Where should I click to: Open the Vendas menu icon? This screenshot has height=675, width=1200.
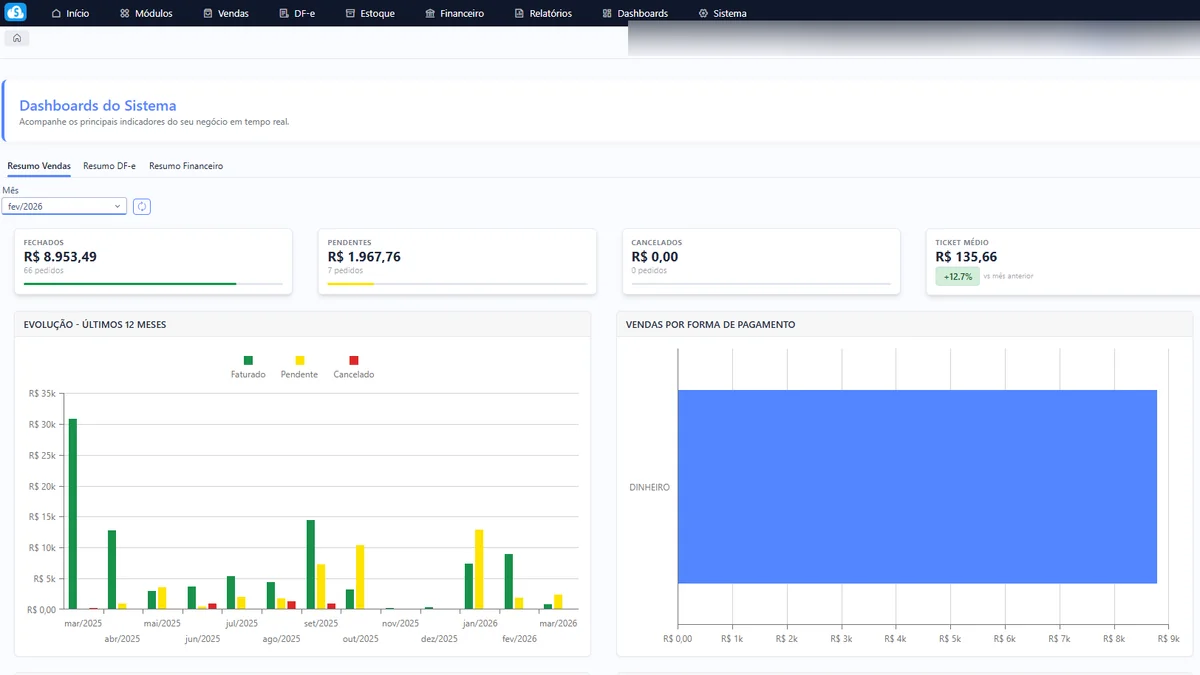point(207,13)
